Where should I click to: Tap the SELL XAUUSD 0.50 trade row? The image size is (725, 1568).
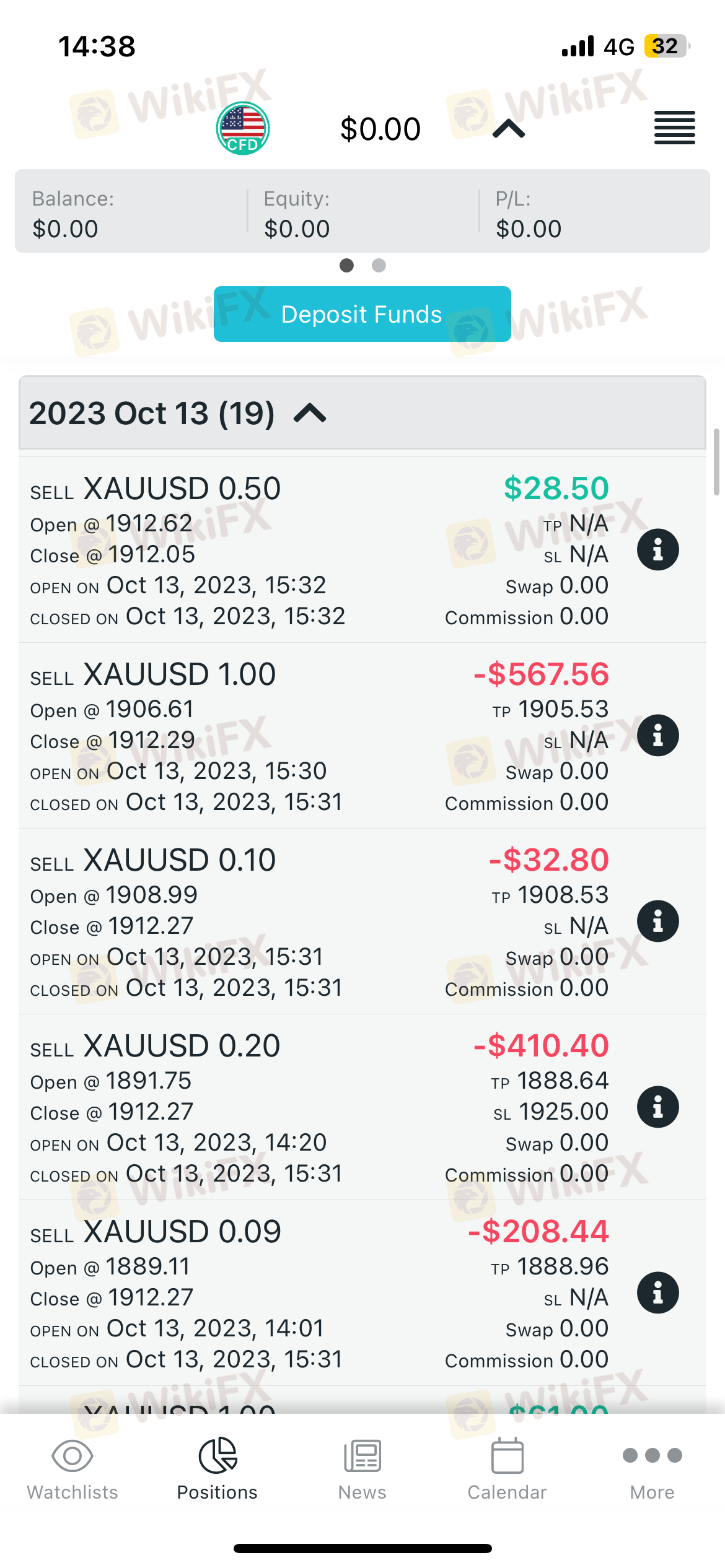point(248,550)
